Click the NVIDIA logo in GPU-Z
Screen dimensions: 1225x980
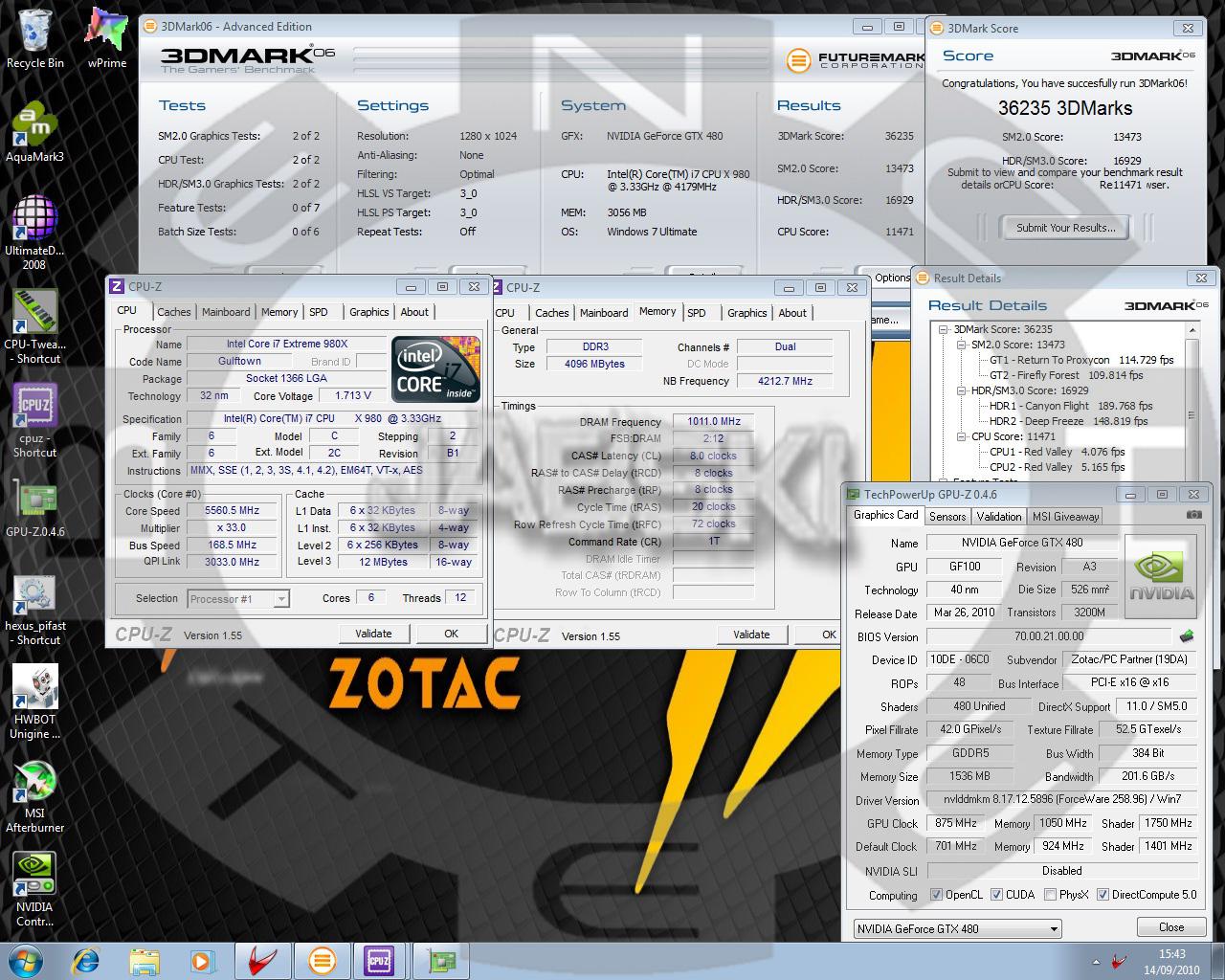tap(1161, 576)
